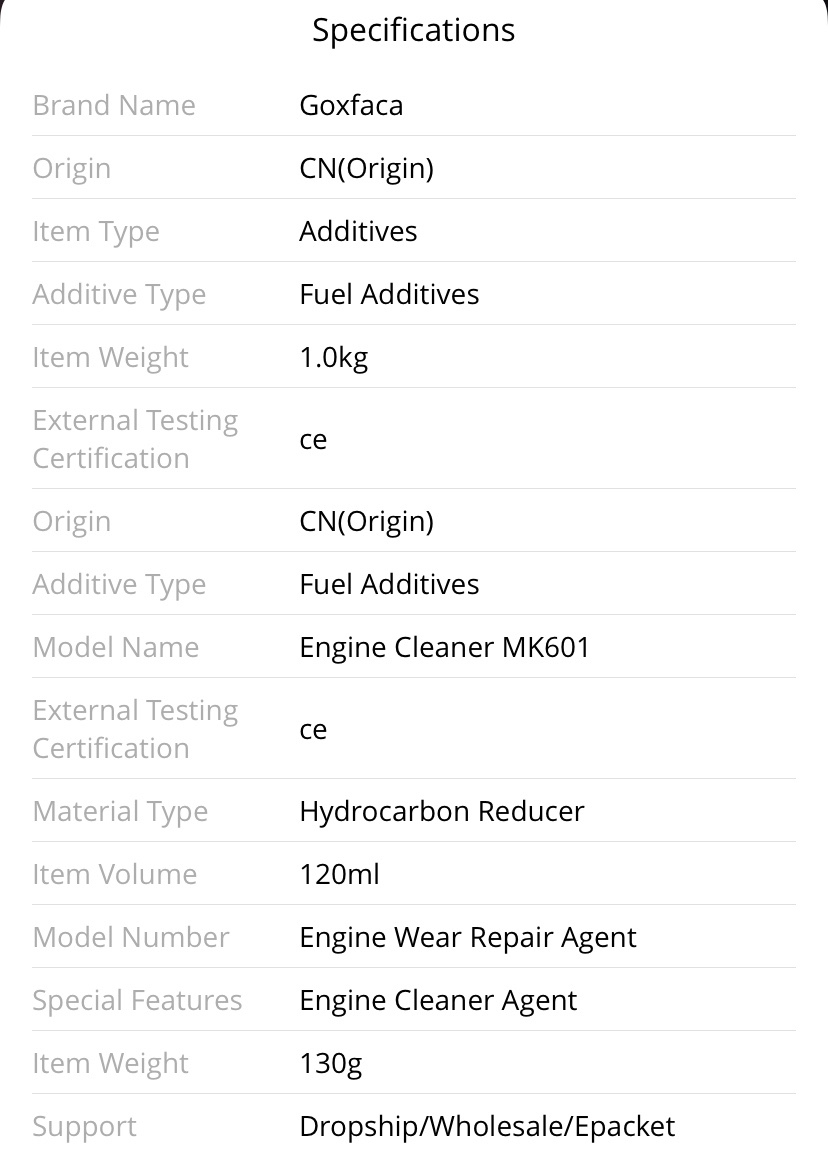This screenshot has height=1152, width=828.
Task: Click the 1.0kg item weight value
Action: 334,358
